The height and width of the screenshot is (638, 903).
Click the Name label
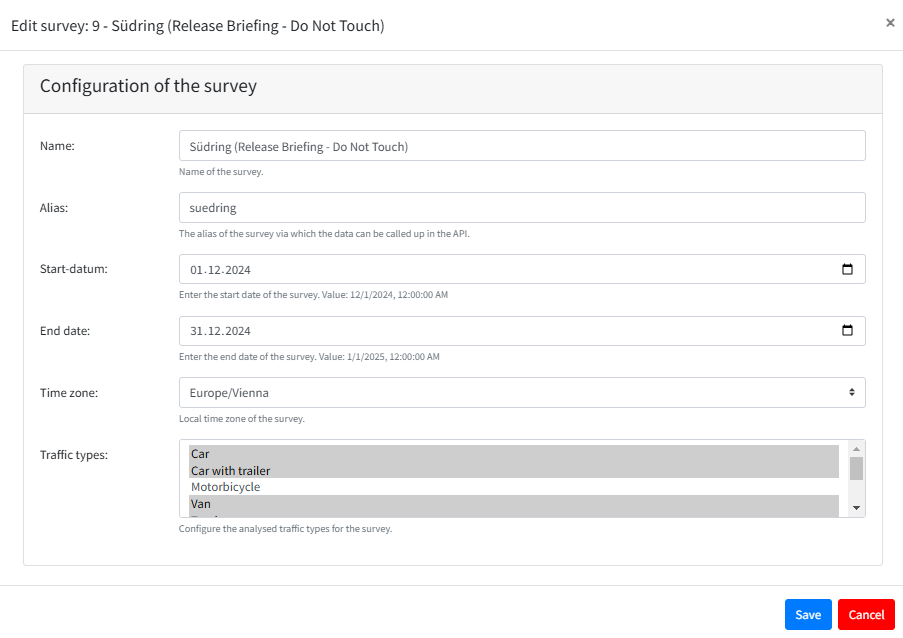pos(57,146)
